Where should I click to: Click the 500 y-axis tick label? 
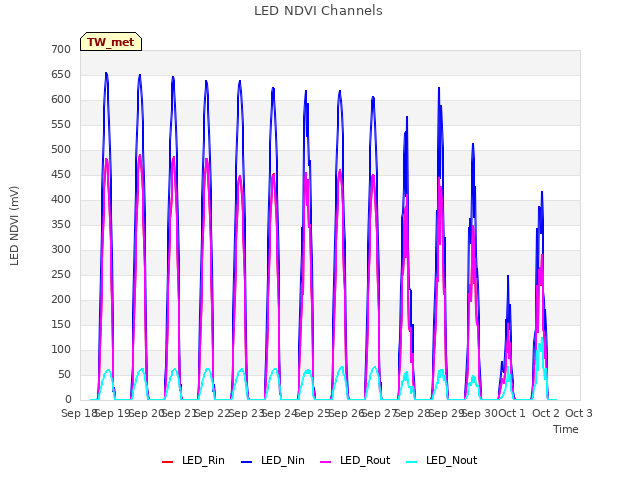point(61,149)
